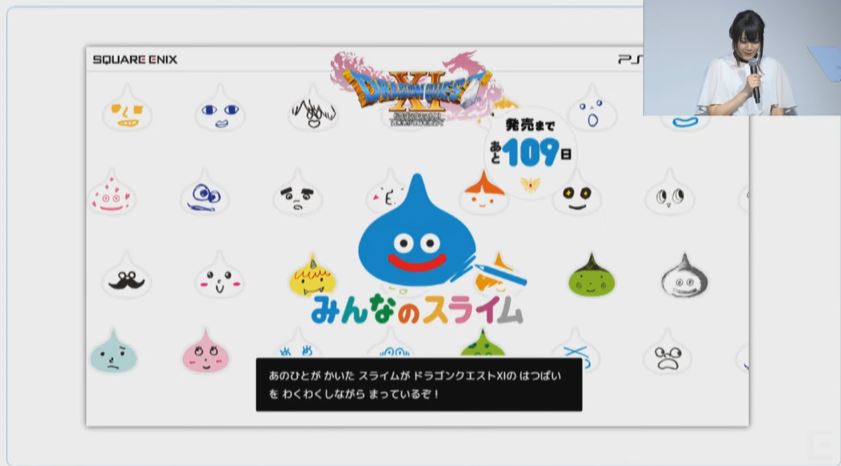Screen dimensions: 841x466
Task: Choose the light blue worried slime
Action: (113, 351)
